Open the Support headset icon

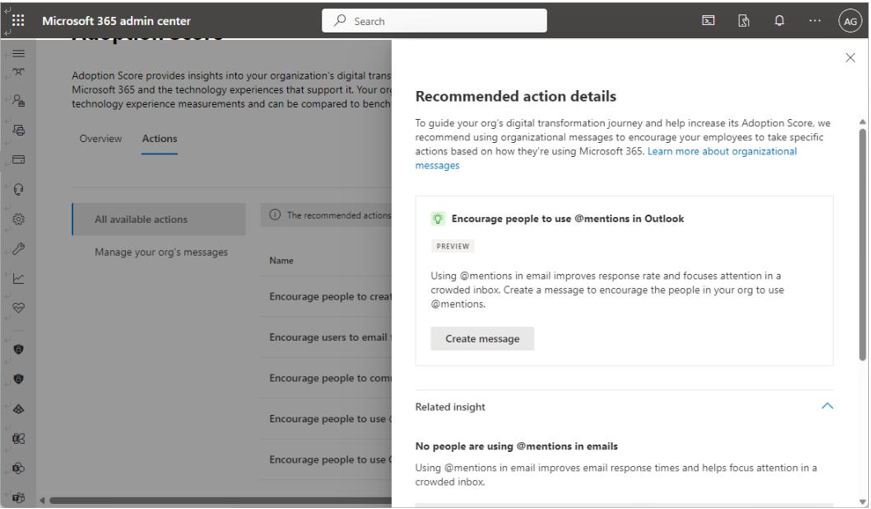coord(18,189)
